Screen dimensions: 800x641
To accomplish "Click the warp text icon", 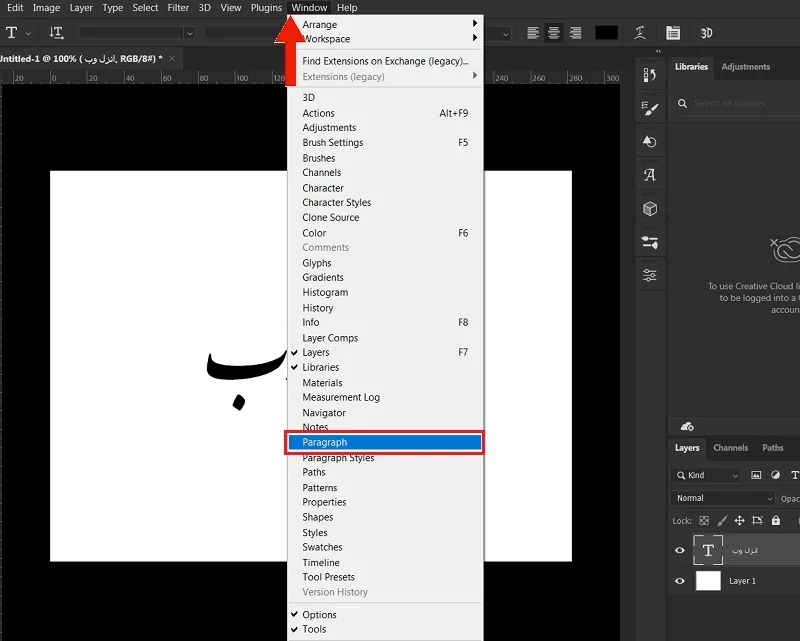I will [x=640, y=33].
